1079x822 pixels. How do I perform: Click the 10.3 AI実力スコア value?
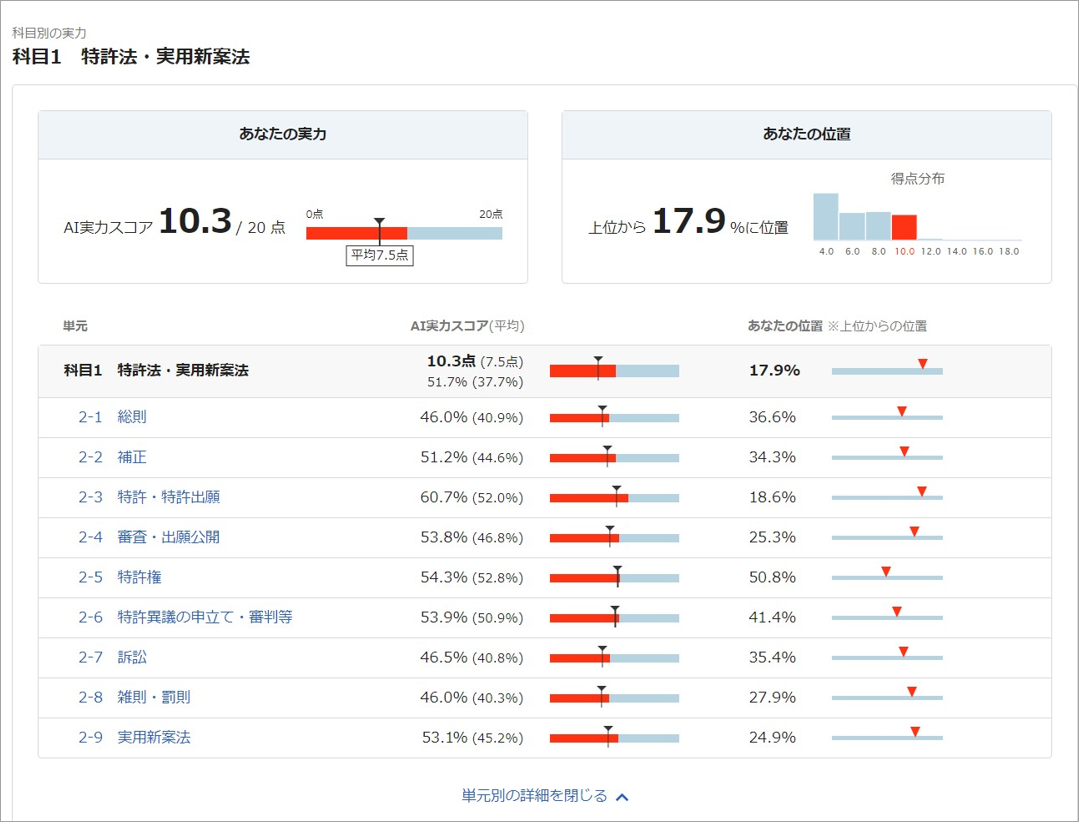(195, 221)
